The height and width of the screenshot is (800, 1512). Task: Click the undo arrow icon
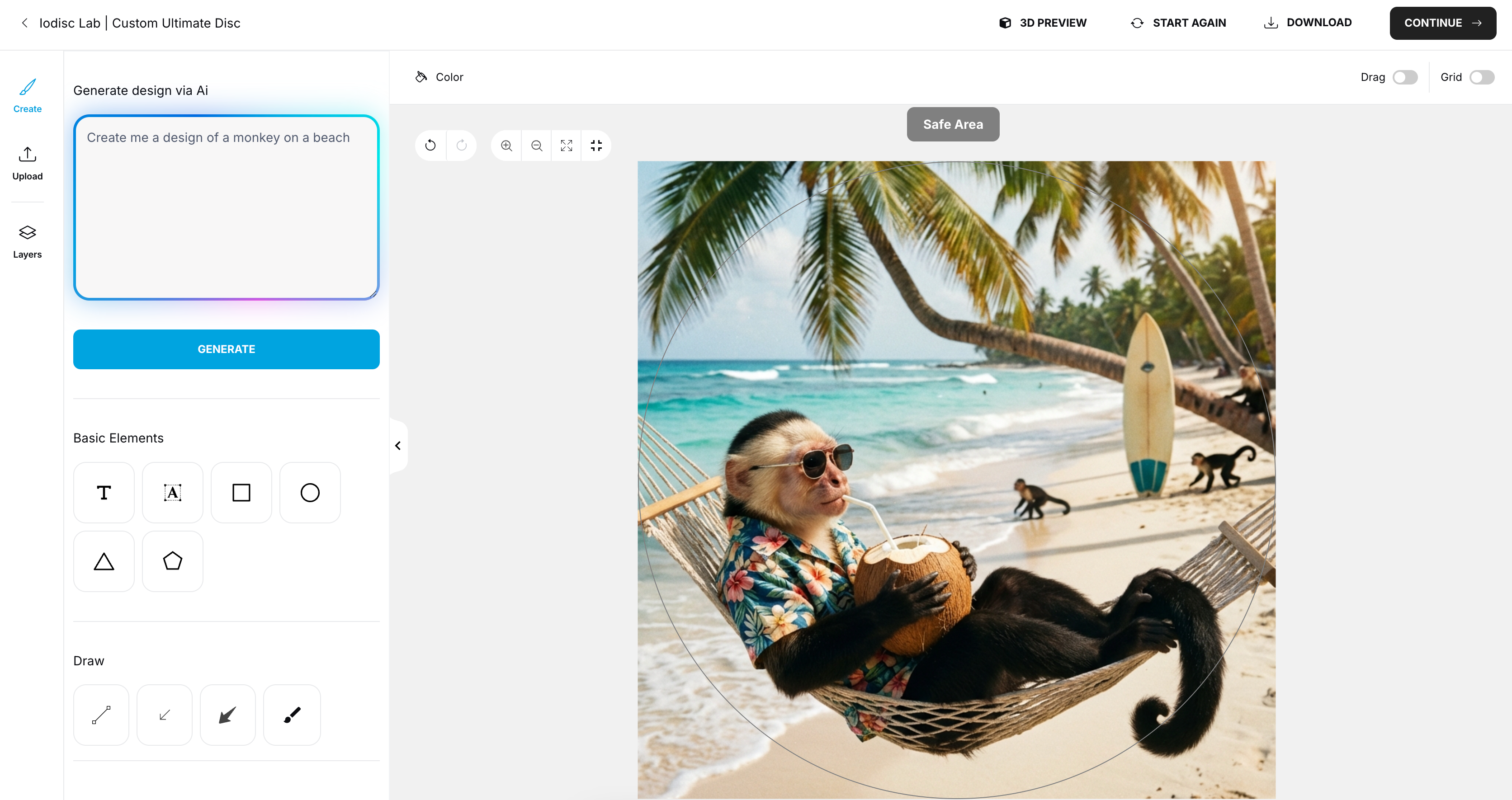coord(430,146)
